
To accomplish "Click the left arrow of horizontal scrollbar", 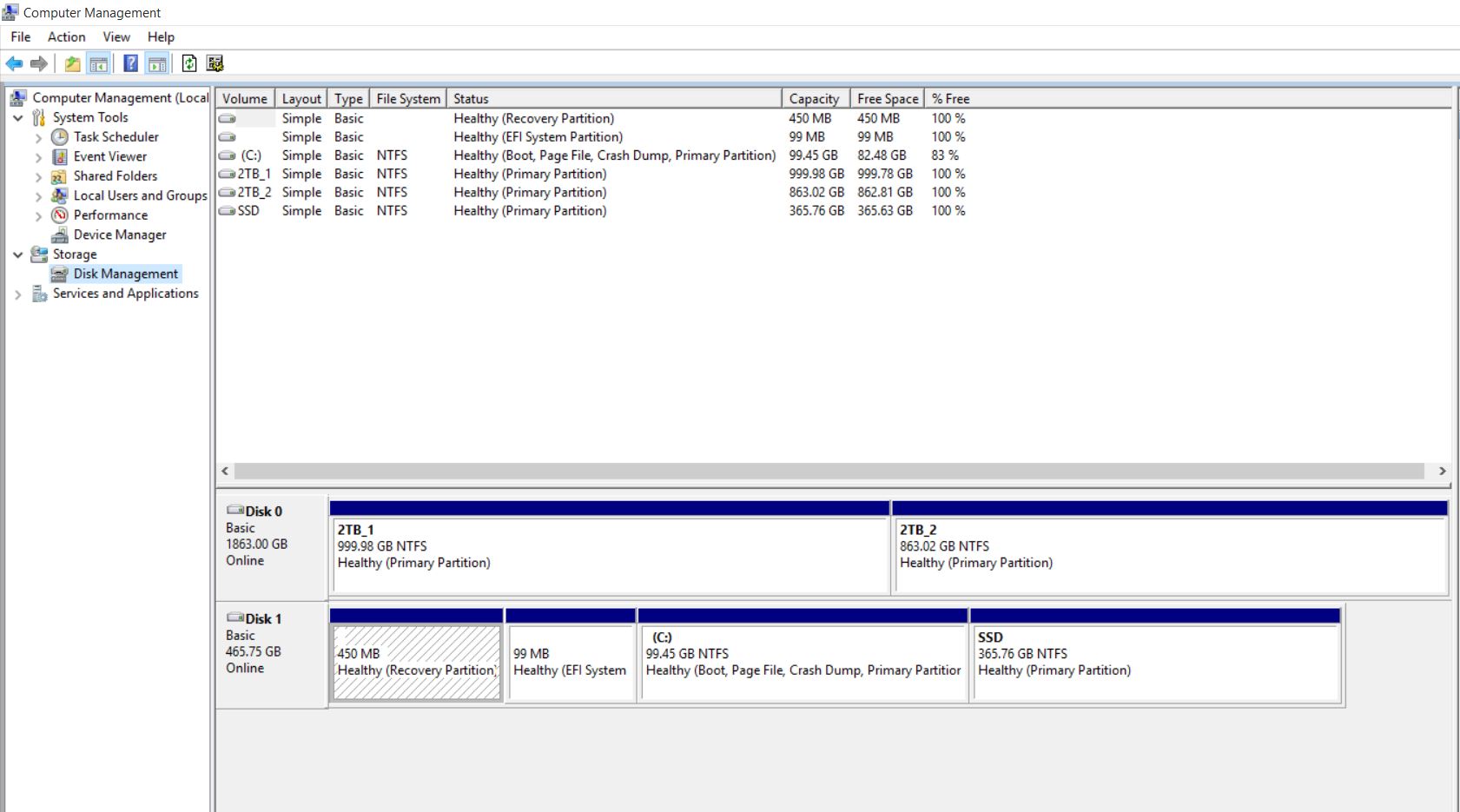I will click(x=225, y=471).
